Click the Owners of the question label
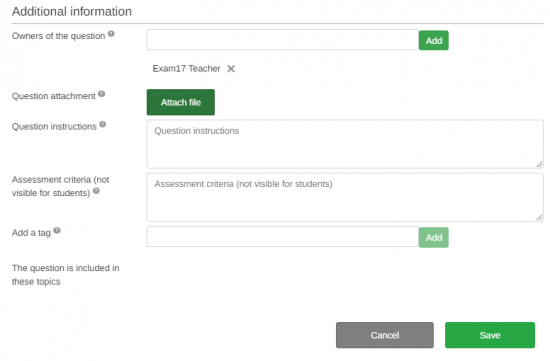Viewport: 550px width, 361px height. [x=59, y=36]
